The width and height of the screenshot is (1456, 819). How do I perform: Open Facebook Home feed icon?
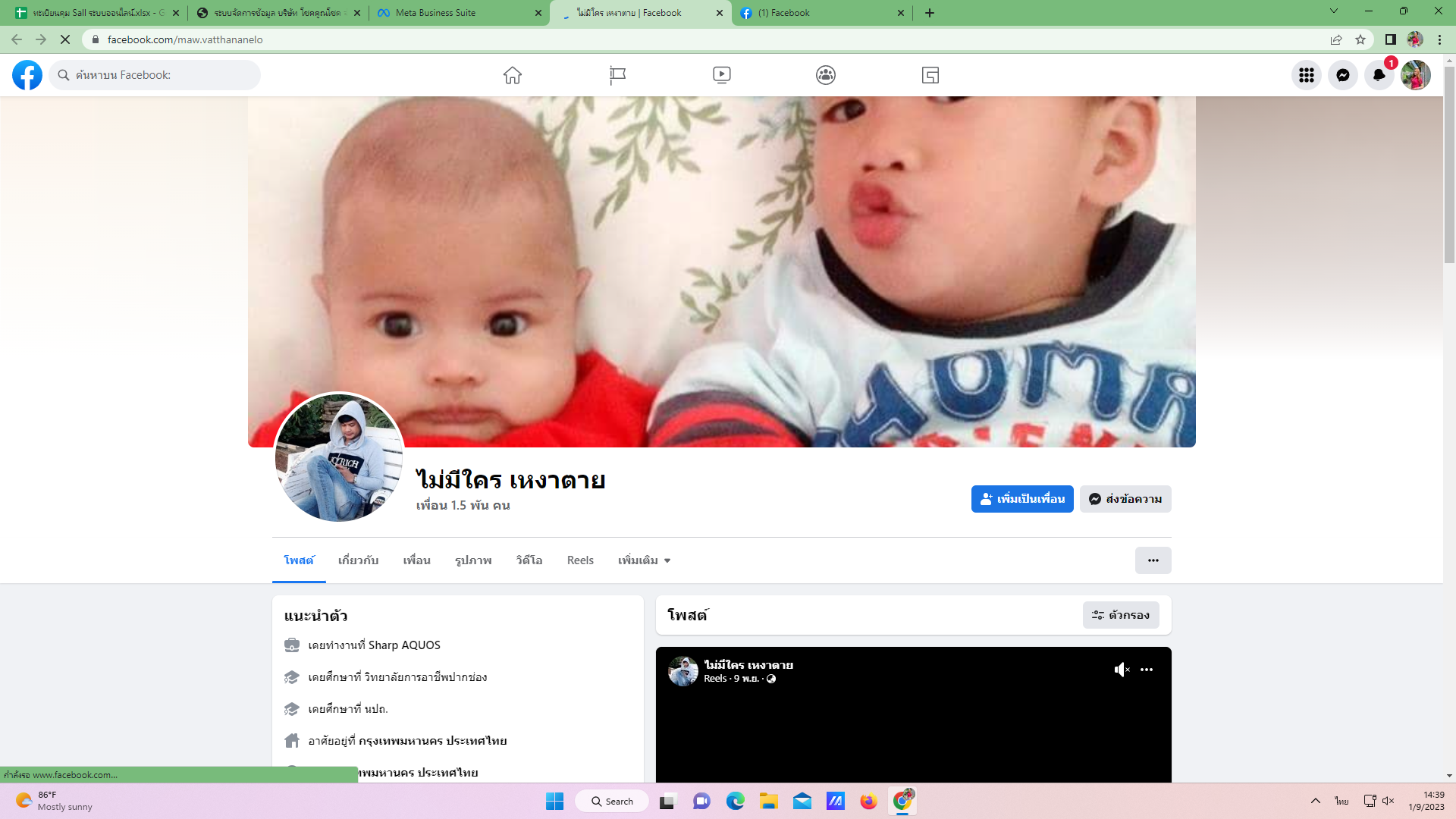click(x=513, y=75)
